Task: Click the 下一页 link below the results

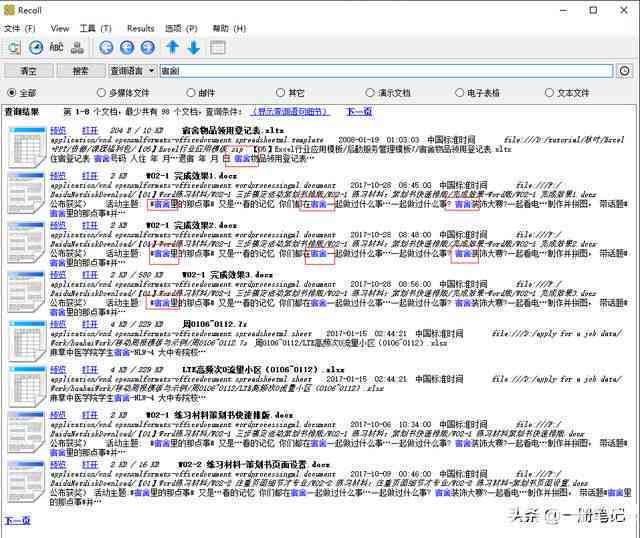Action: point(18,520)
